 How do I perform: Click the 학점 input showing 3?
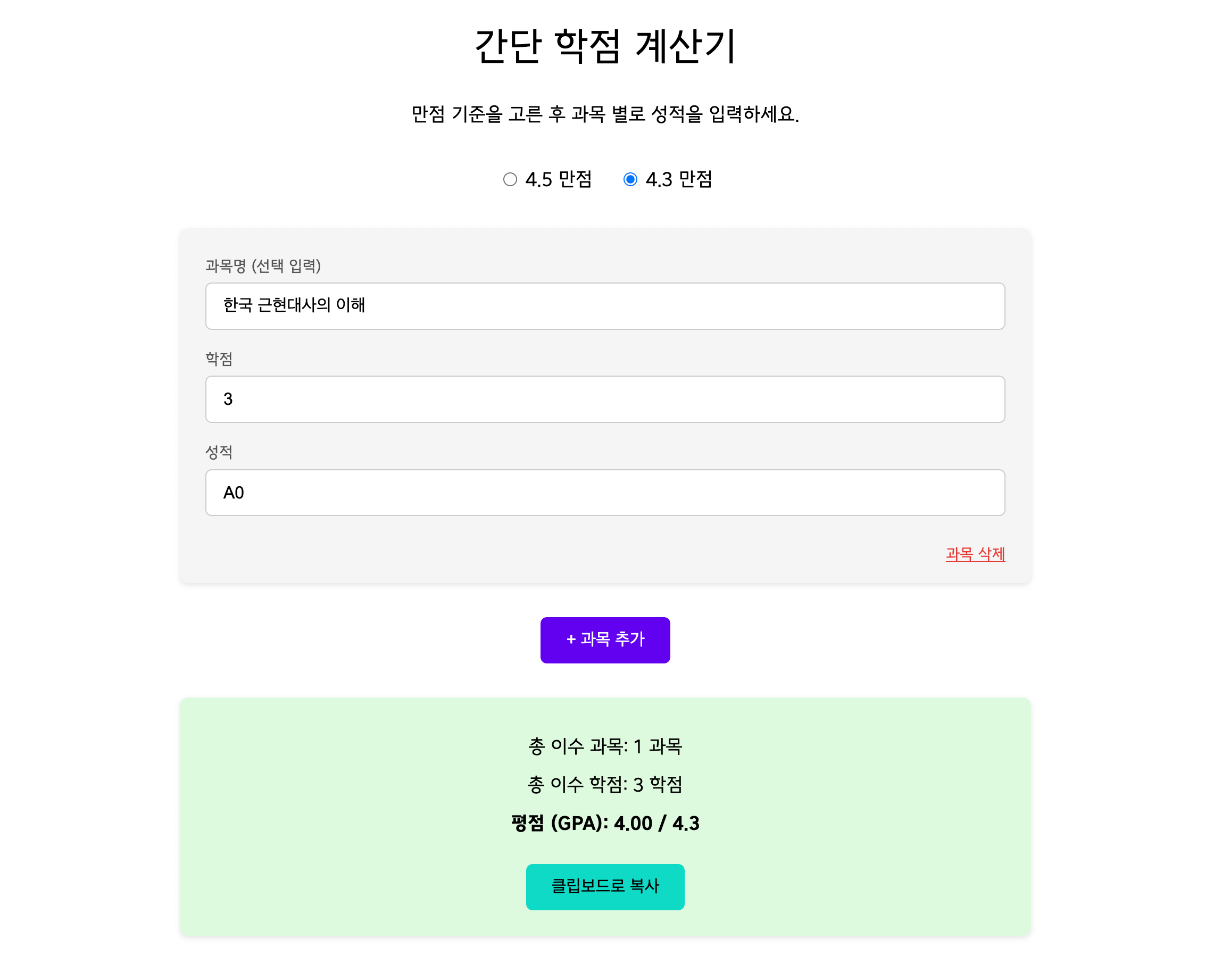coord(605,400)
